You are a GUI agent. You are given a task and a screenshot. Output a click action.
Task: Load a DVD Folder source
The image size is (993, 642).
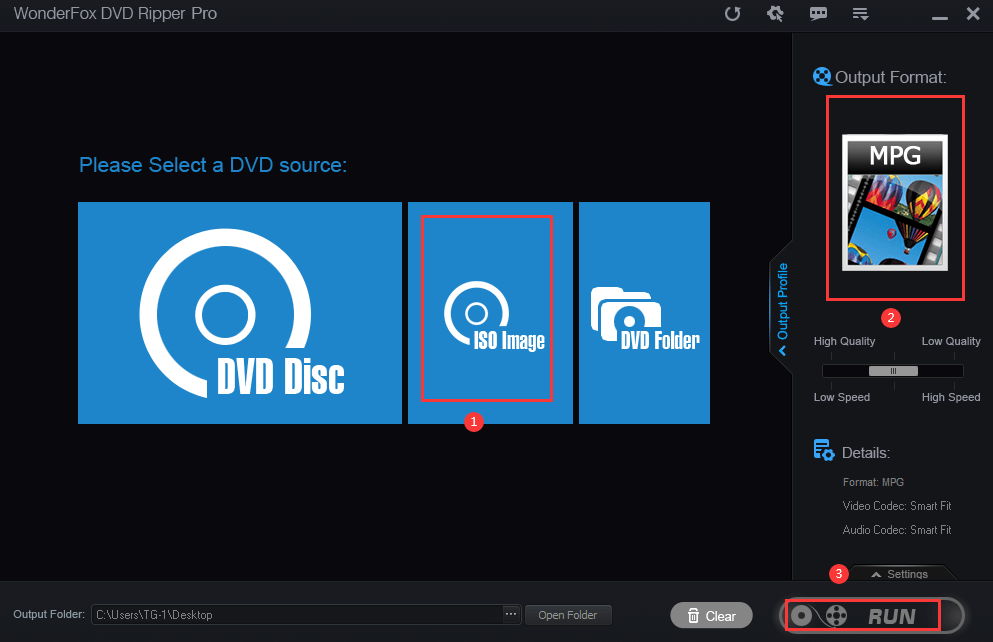point(644,312)
